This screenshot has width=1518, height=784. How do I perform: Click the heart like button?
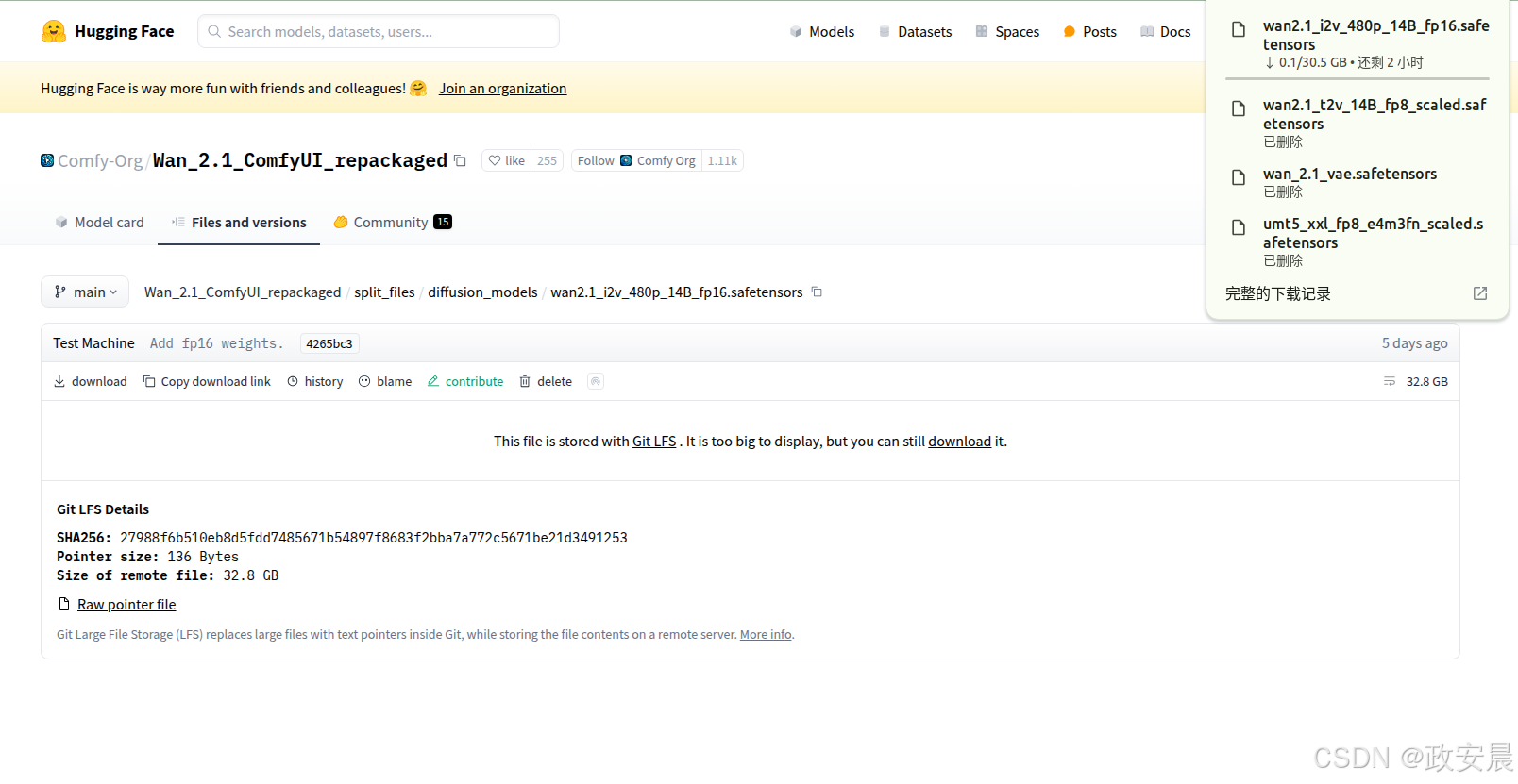[x=506, y=160]
